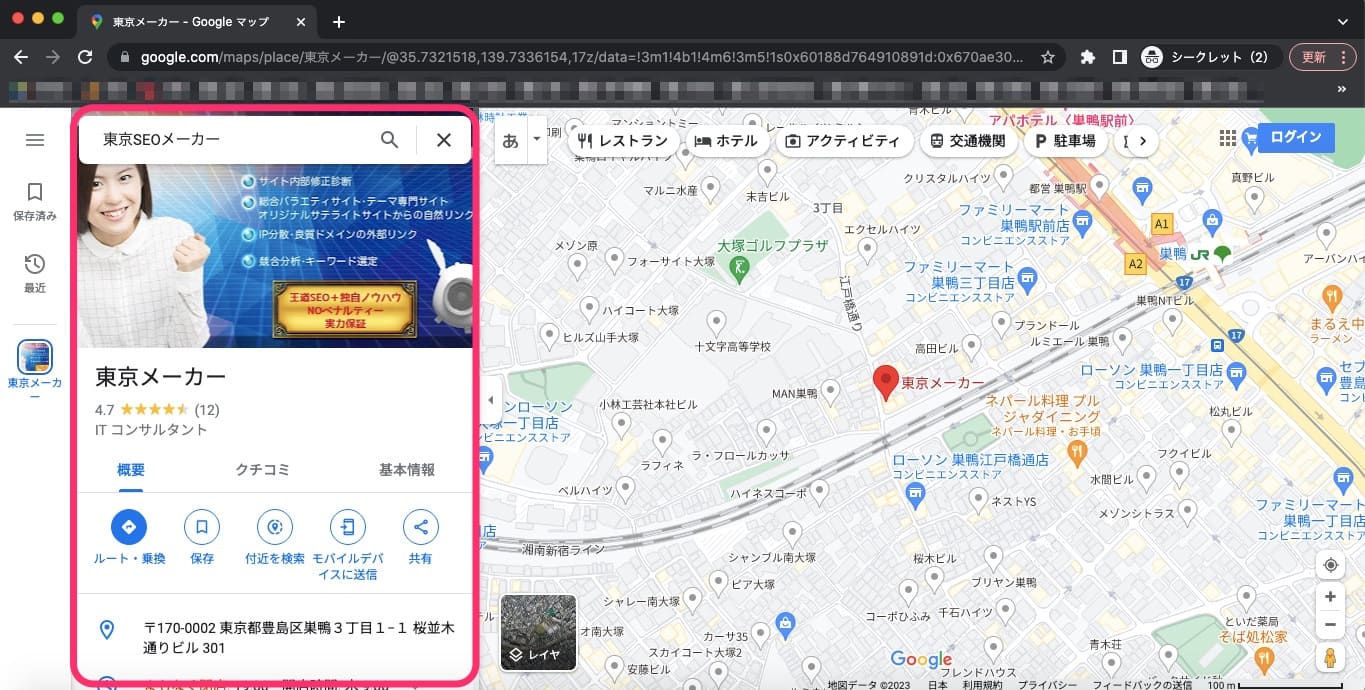
Task: Switch to the 基本情報 tab
Action: [407, 470]
